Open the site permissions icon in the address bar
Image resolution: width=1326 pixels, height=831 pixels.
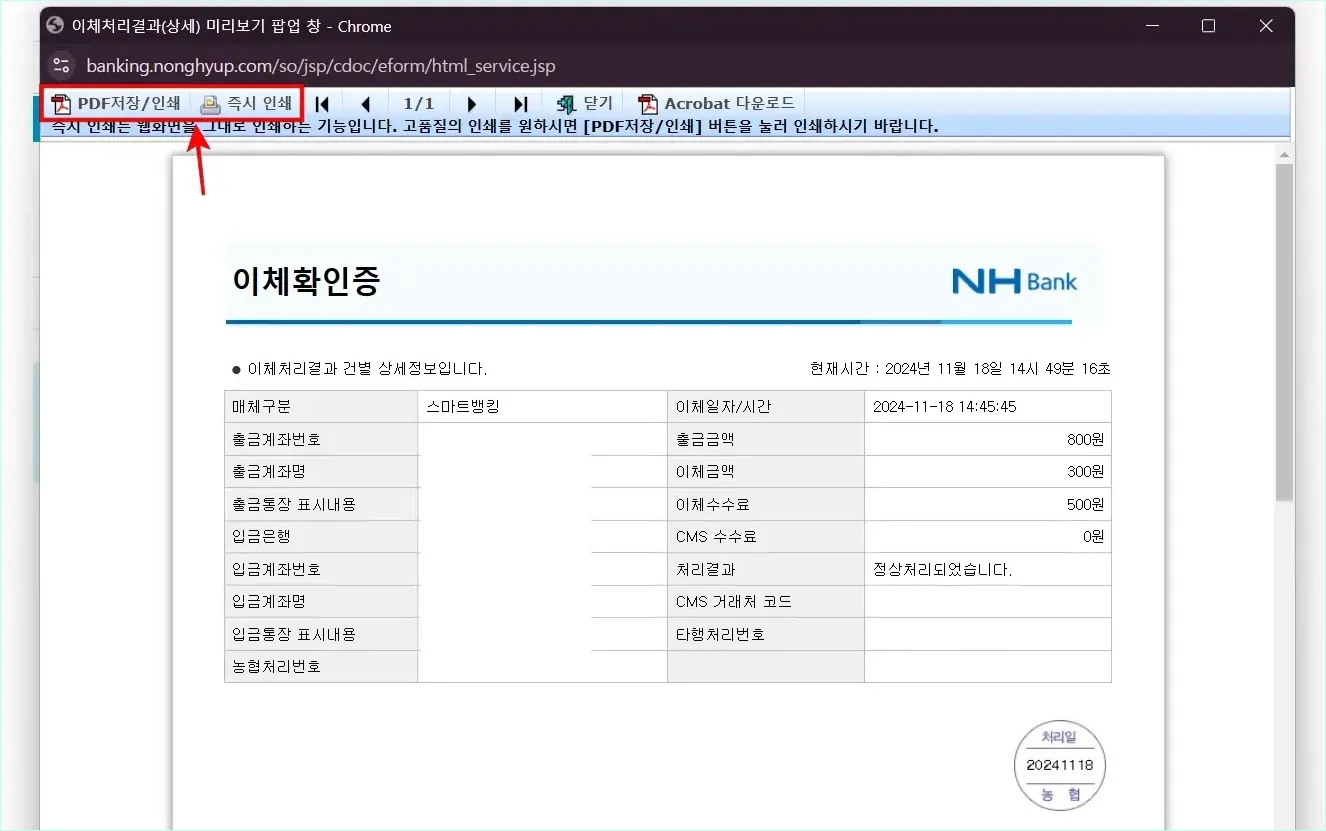(x=61, y=64)
